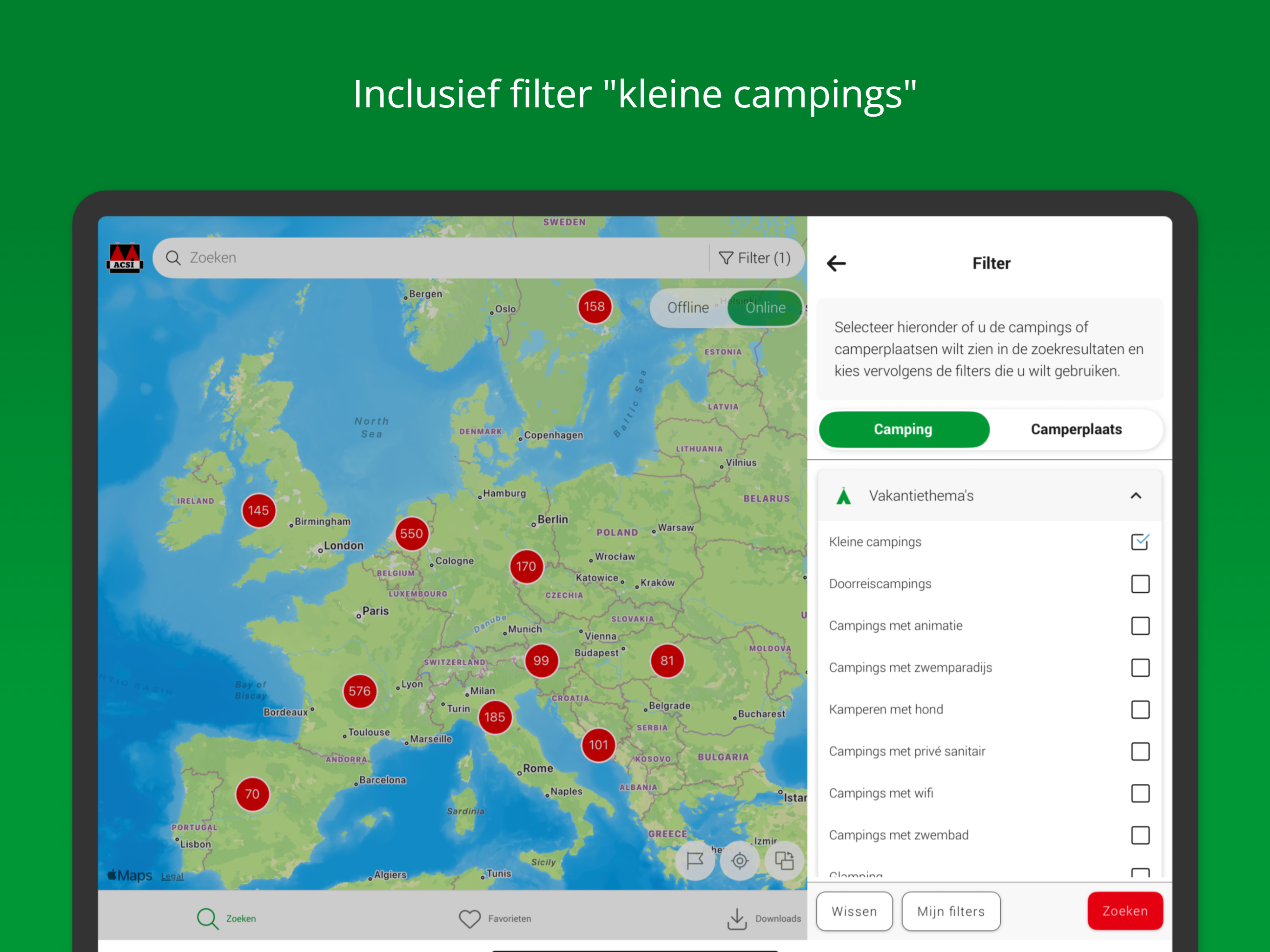Image resolution: width=1270 pixels, height=952 pixels.
Task: Center the map with the locate-me icon
Action: [x=740, y=860]
